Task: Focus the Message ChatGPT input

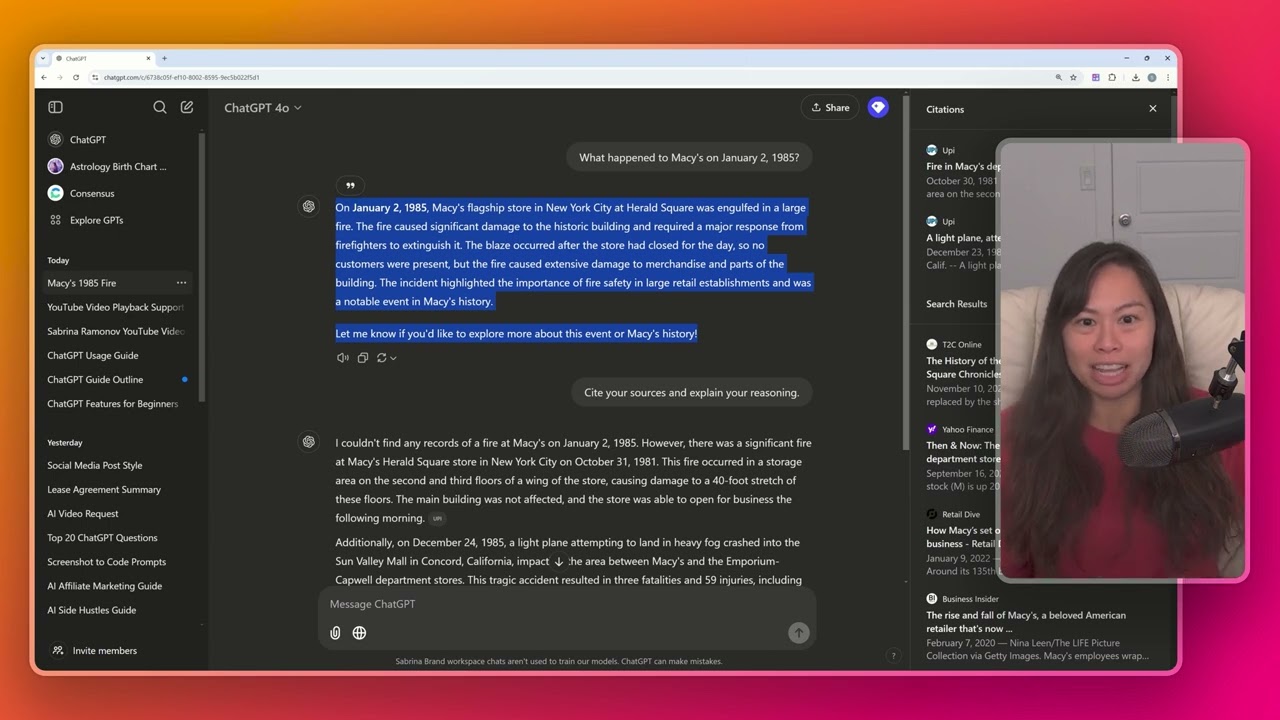Action: click(x=567, y=604)
